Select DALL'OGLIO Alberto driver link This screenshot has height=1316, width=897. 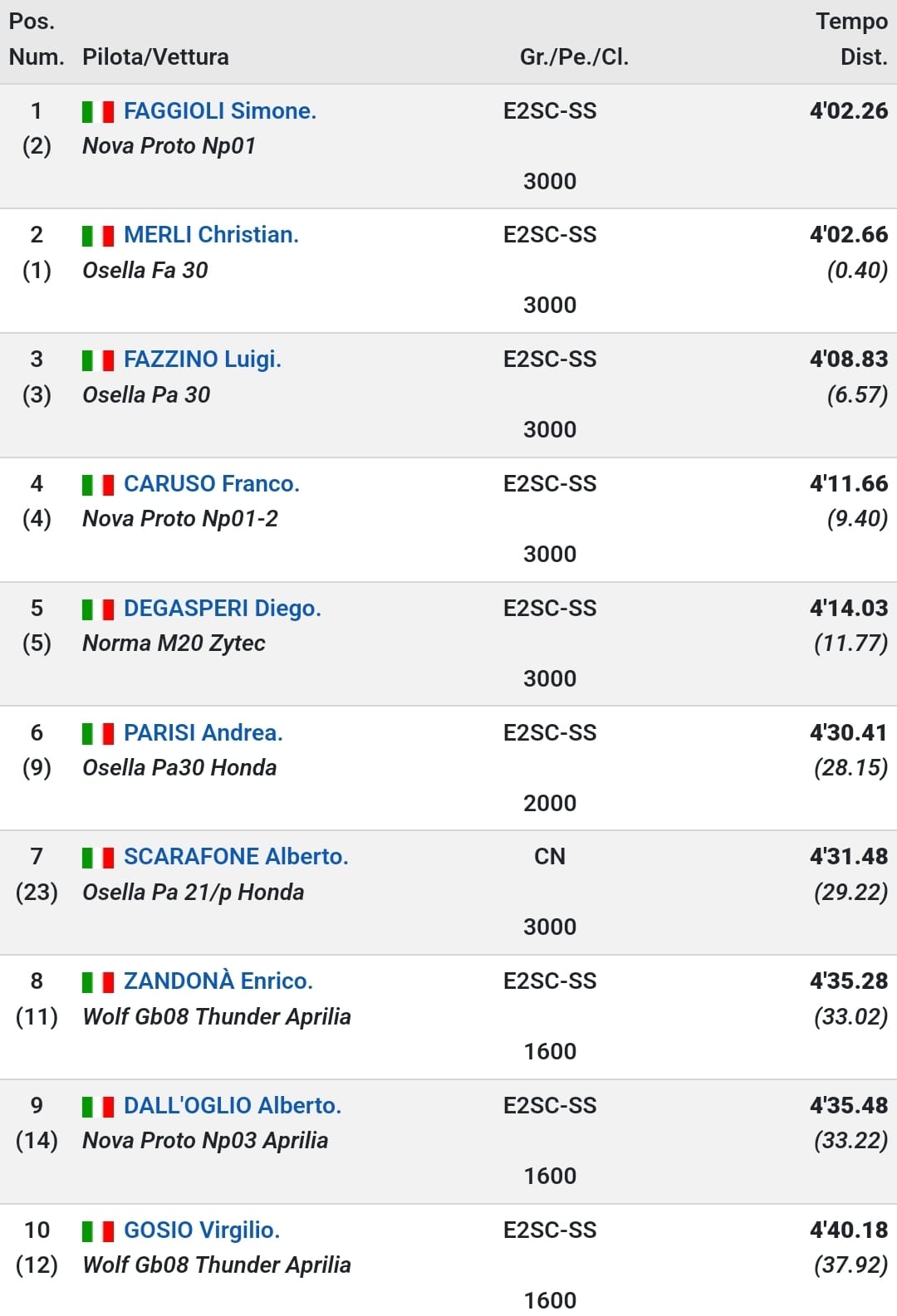point(233,1105)
